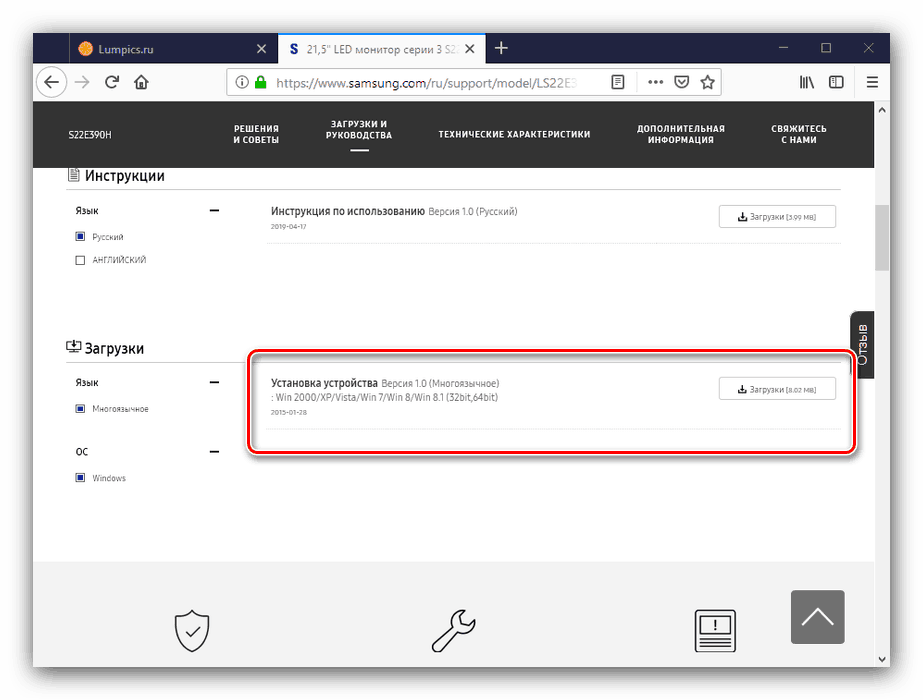Click the 2015-01-28 driver date

tap(288, 412)
